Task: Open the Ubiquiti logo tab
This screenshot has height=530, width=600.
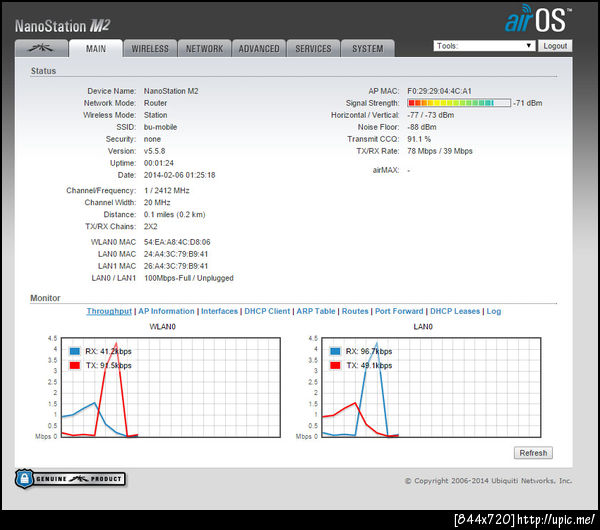Action: click(x=41, y=48)
